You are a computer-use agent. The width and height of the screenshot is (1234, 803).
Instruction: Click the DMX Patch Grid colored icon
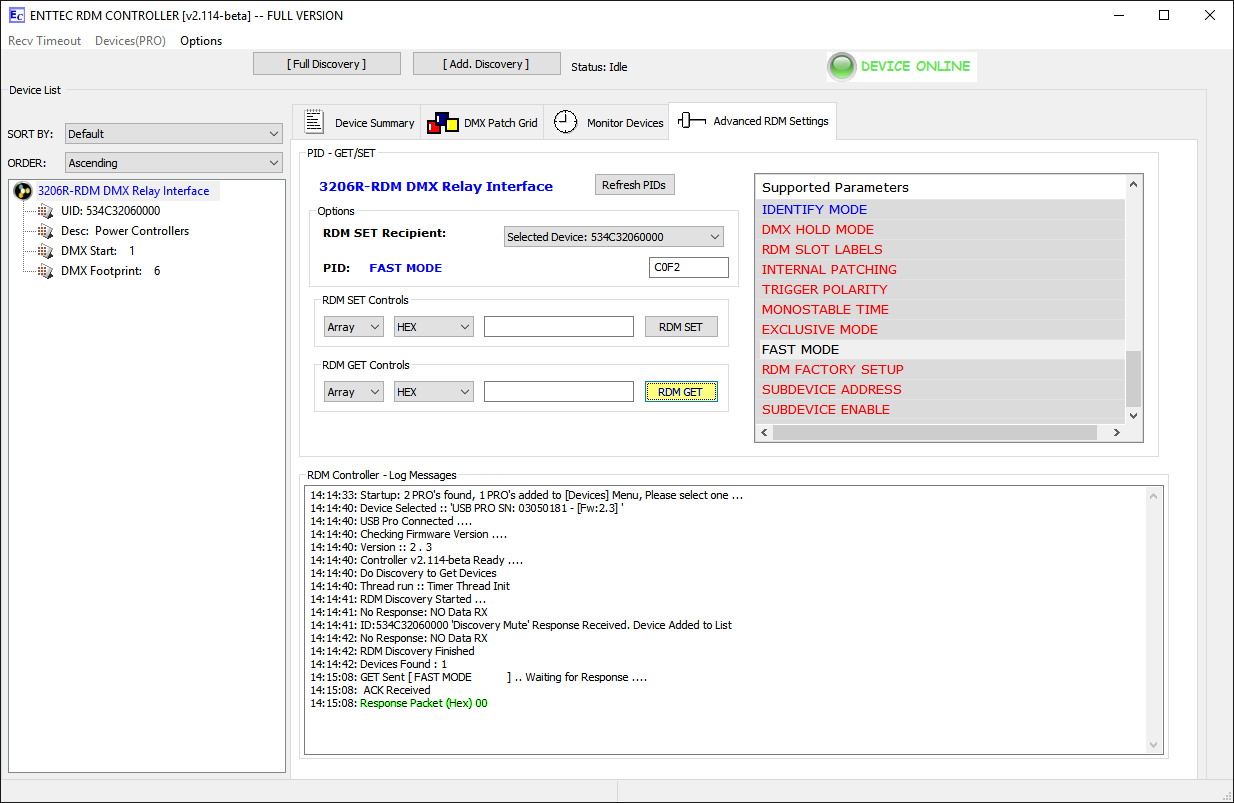tap(442, 123)
